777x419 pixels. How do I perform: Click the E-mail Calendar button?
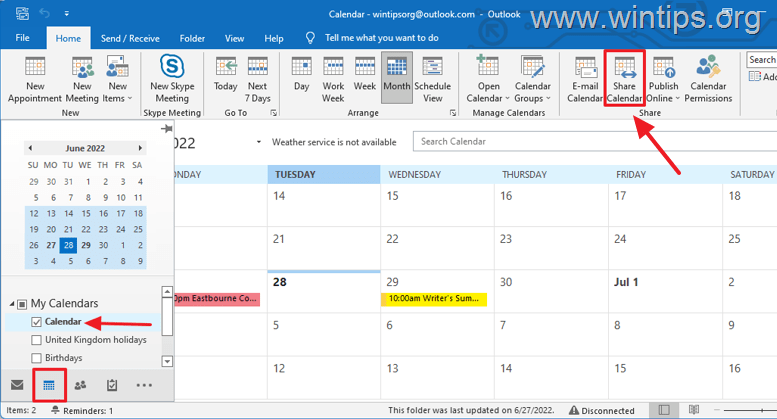click(585, 79)
